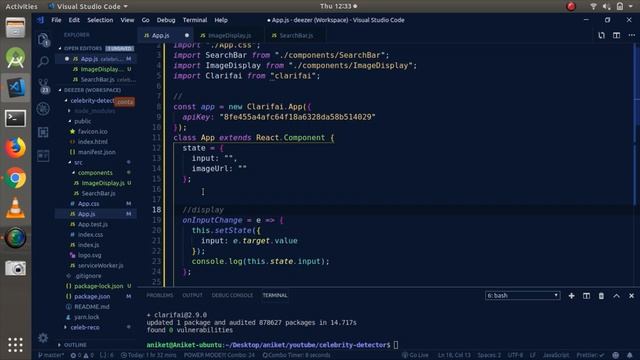The image size is (640, 360).
Task: Open the Terminal menu
Action: click(195, 20)
